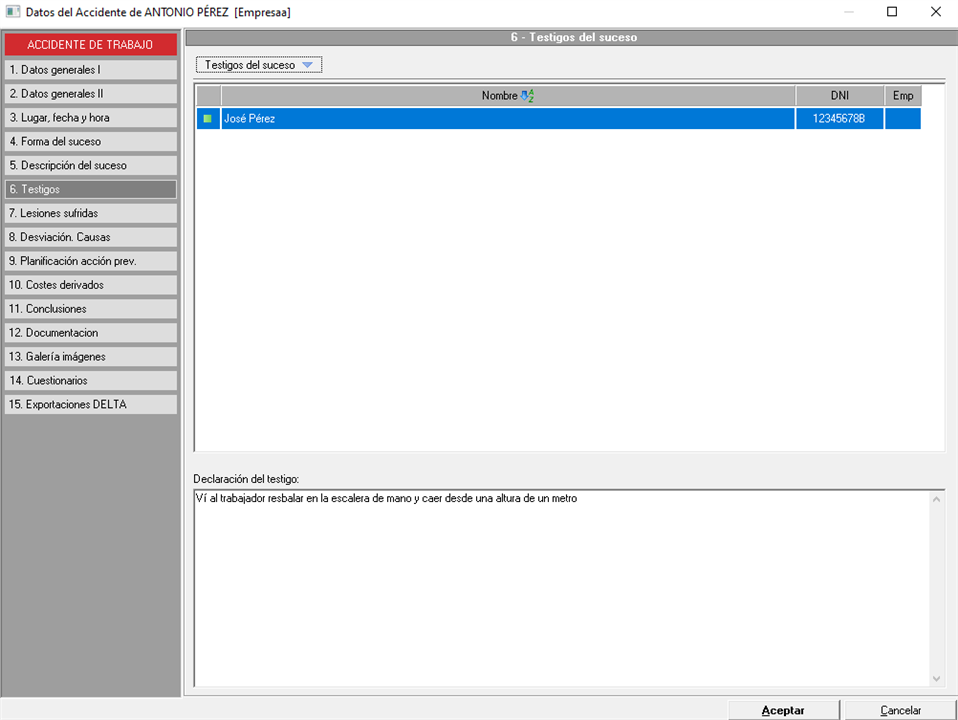Switch to 4. Forma del suceso
The height and width of the screenshot is (720, 958).
coord(90,142)
